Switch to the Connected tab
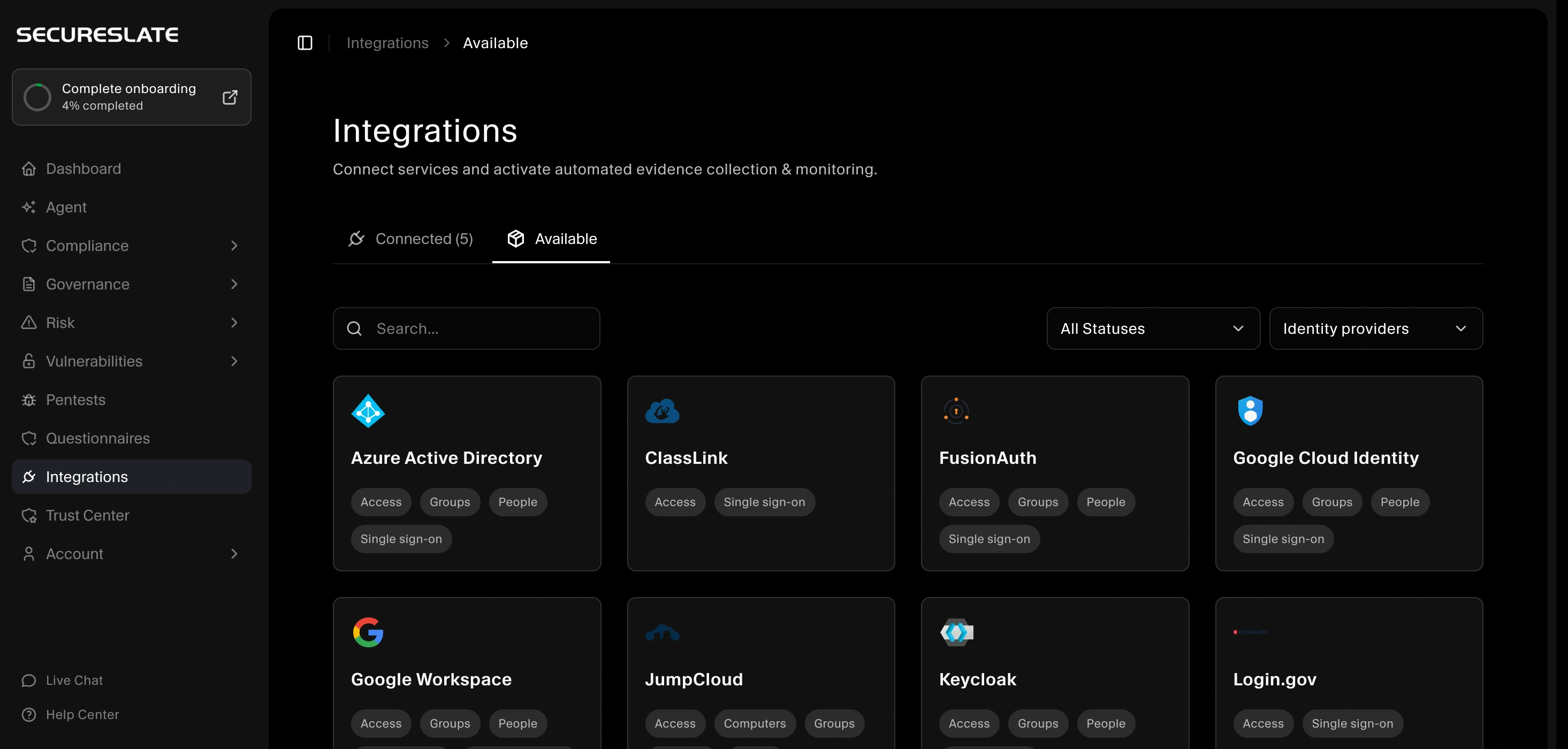 [411, 239]
